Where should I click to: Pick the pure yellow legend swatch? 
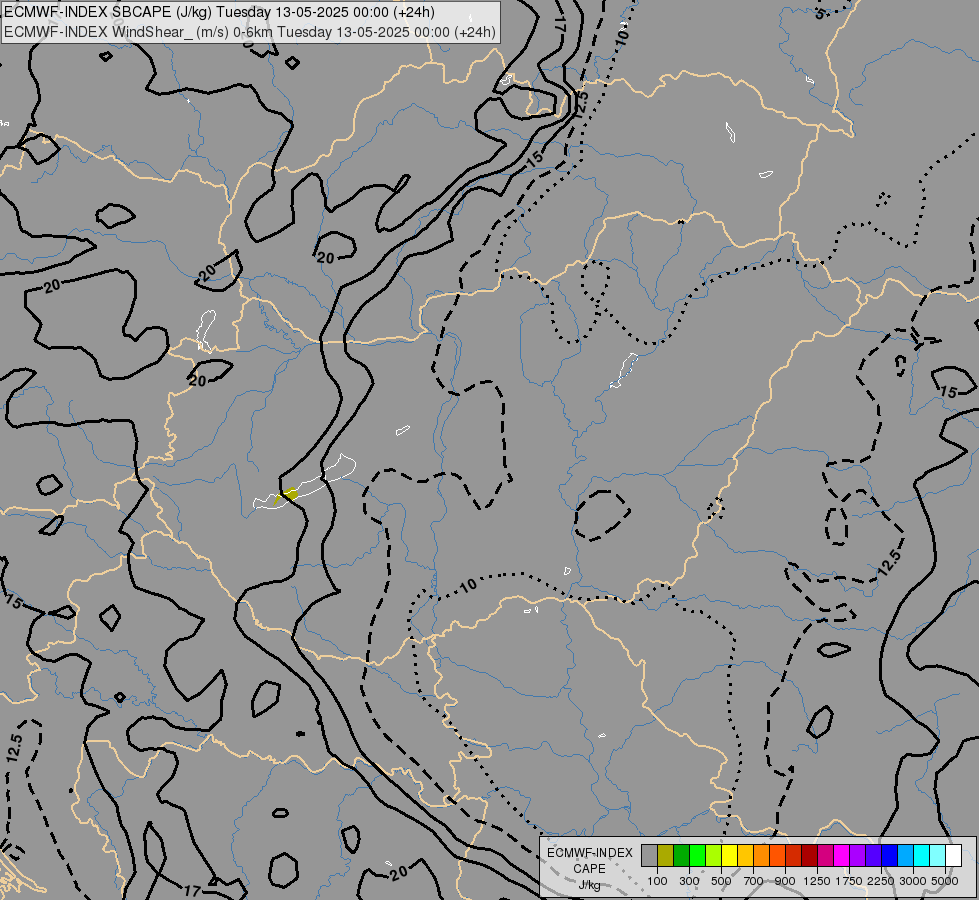(729, 856)
